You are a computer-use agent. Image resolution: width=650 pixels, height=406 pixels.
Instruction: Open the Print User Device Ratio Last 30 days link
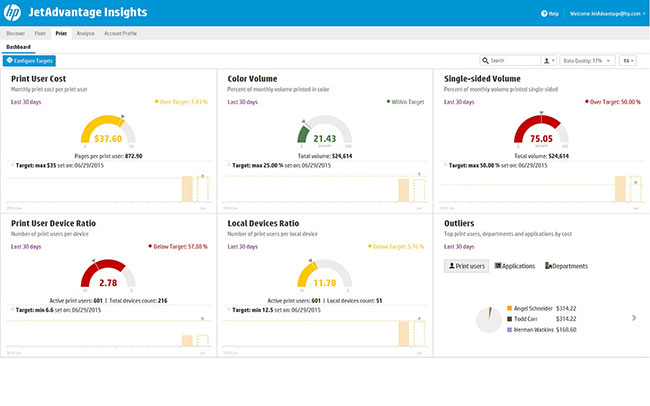26,246
